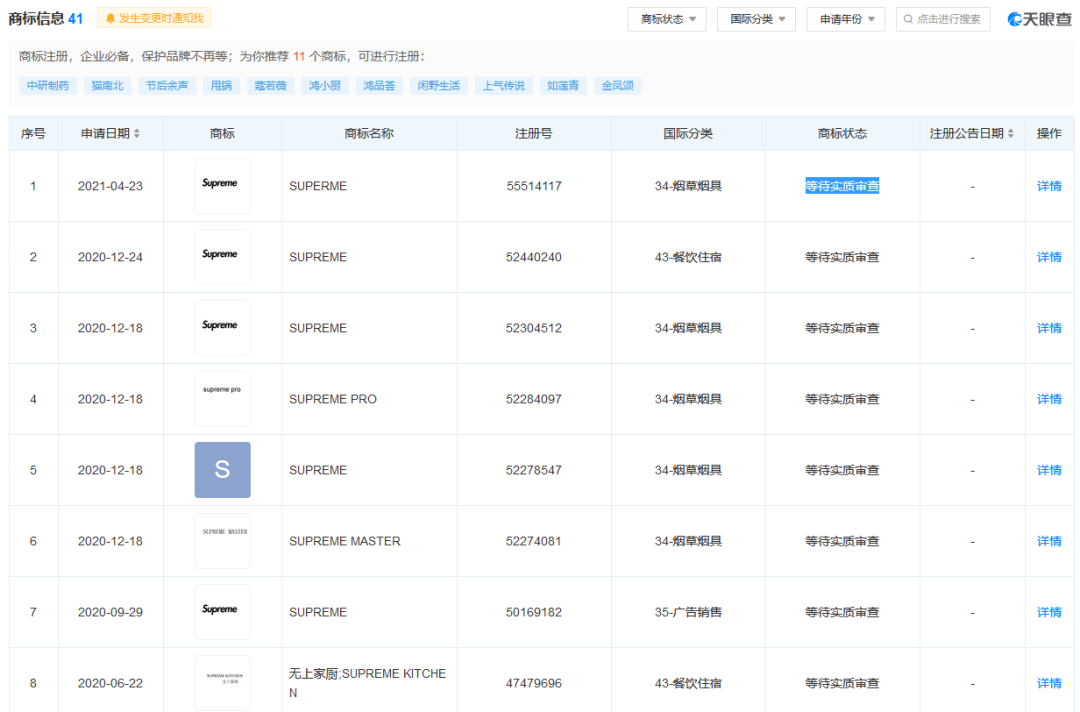Image resolution: width=1080 pixels, height=712 pixels.
Task: Click the magnifier icon in the search box
Action: click(x=906, y=19)
